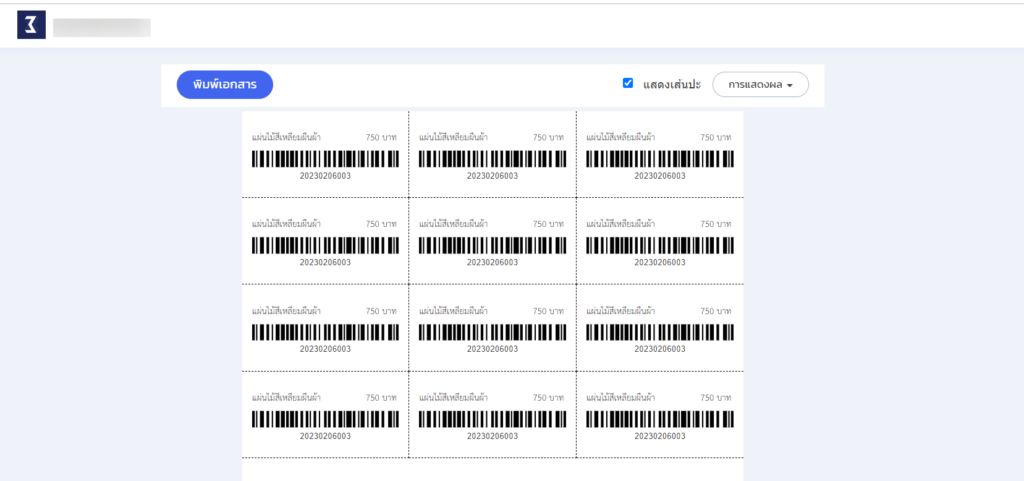
Task: Open the การแสดงผล dropdown
Action: [x=760, y=85]
